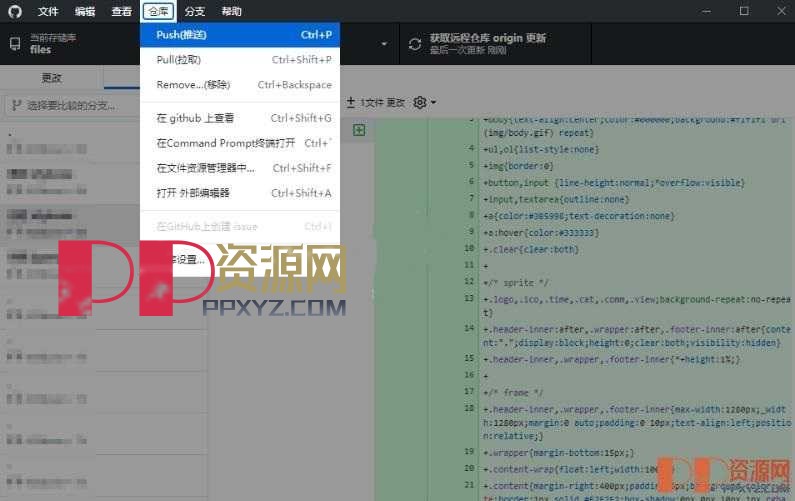
Task: Click diff line +.clear{clear:both}
Action: (x=531, y=249)
